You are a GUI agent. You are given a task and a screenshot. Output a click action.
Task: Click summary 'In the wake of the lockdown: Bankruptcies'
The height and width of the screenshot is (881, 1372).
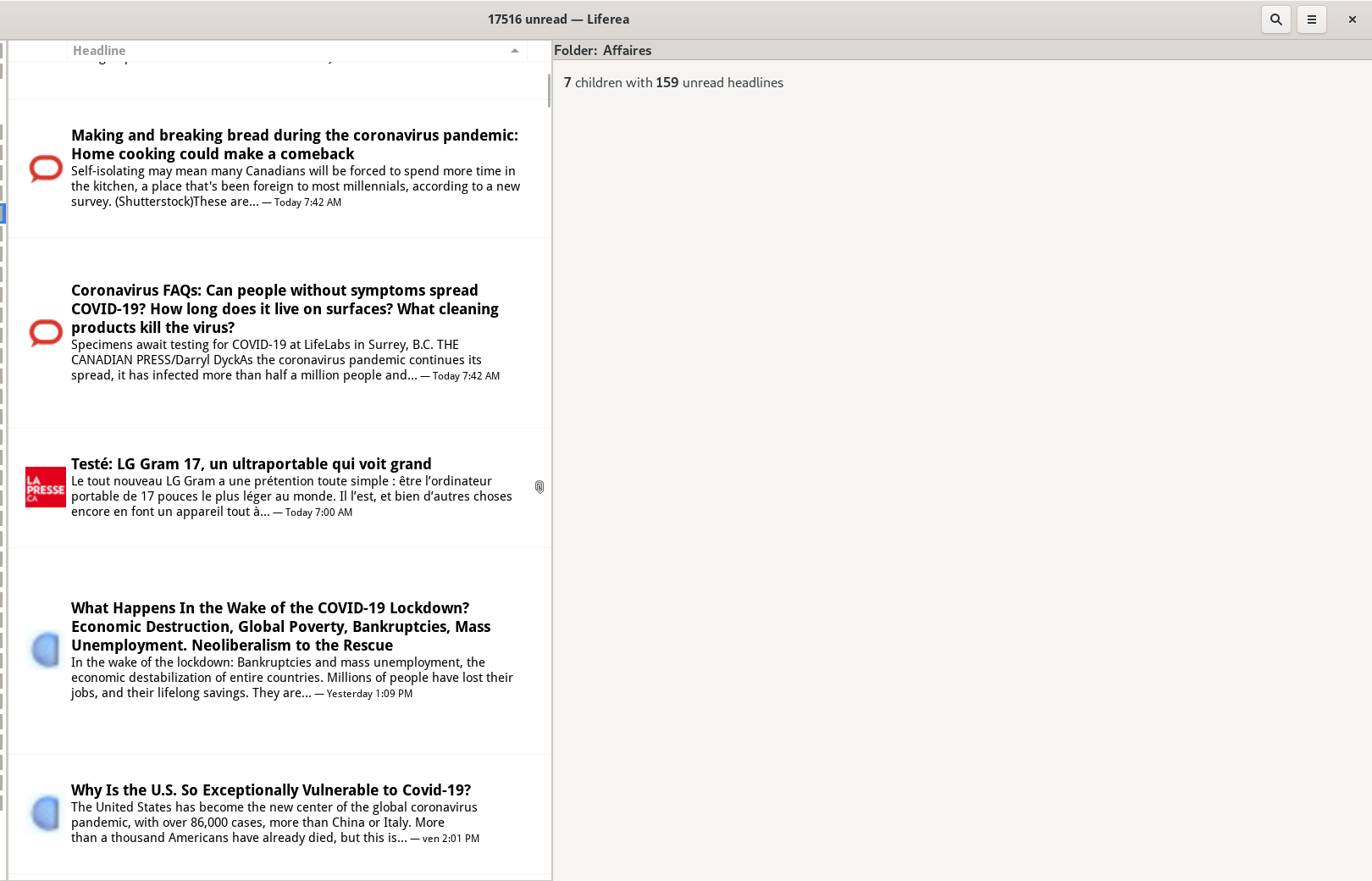pyautogui.click(x=292, y=677)
